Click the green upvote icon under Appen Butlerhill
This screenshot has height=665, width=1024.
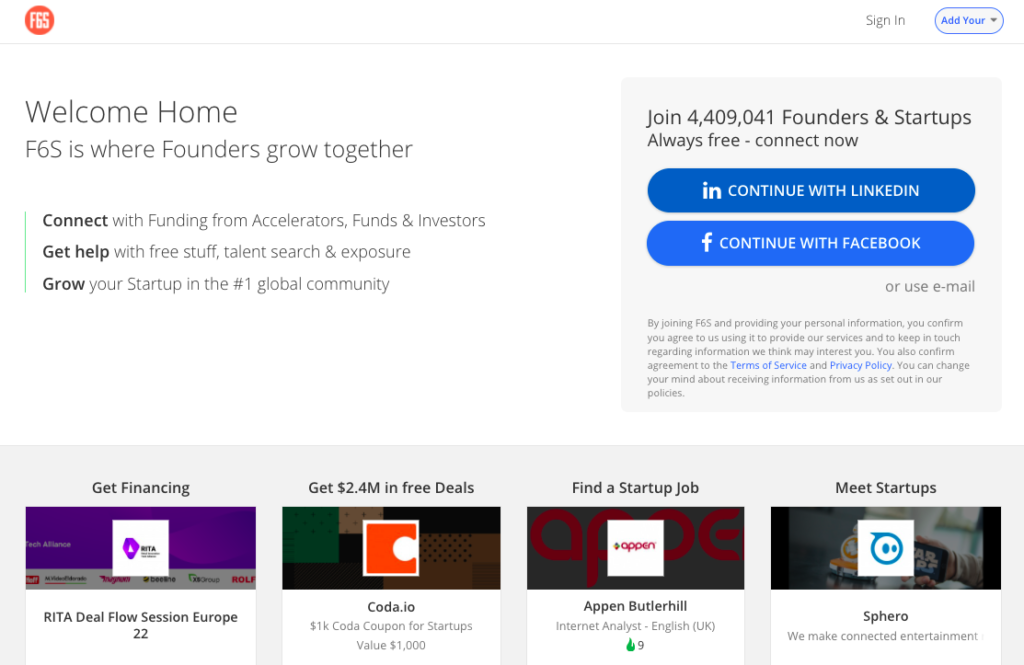(628, 644)
